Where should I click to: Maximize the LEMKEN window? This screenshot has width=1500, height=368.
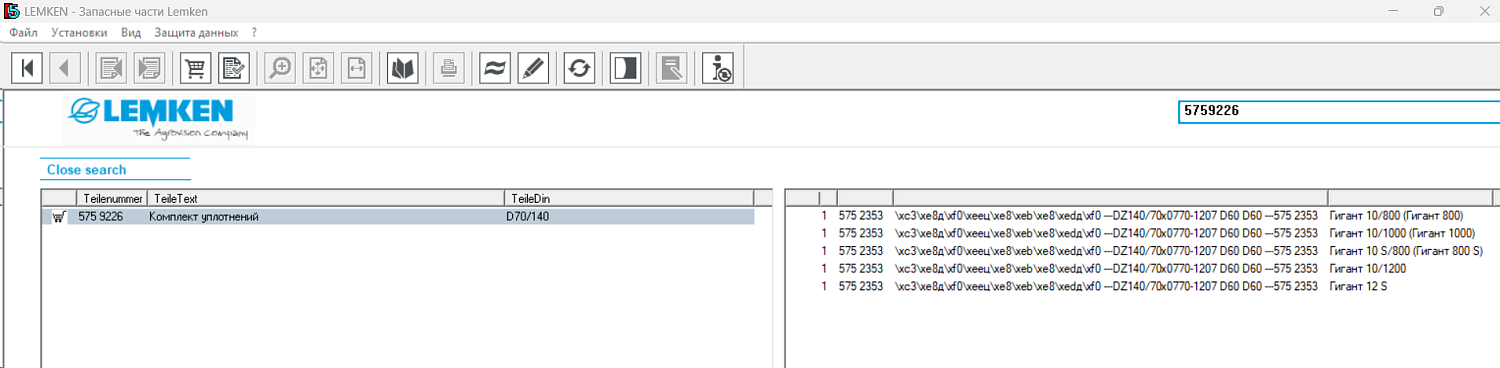pos(1438,11)
